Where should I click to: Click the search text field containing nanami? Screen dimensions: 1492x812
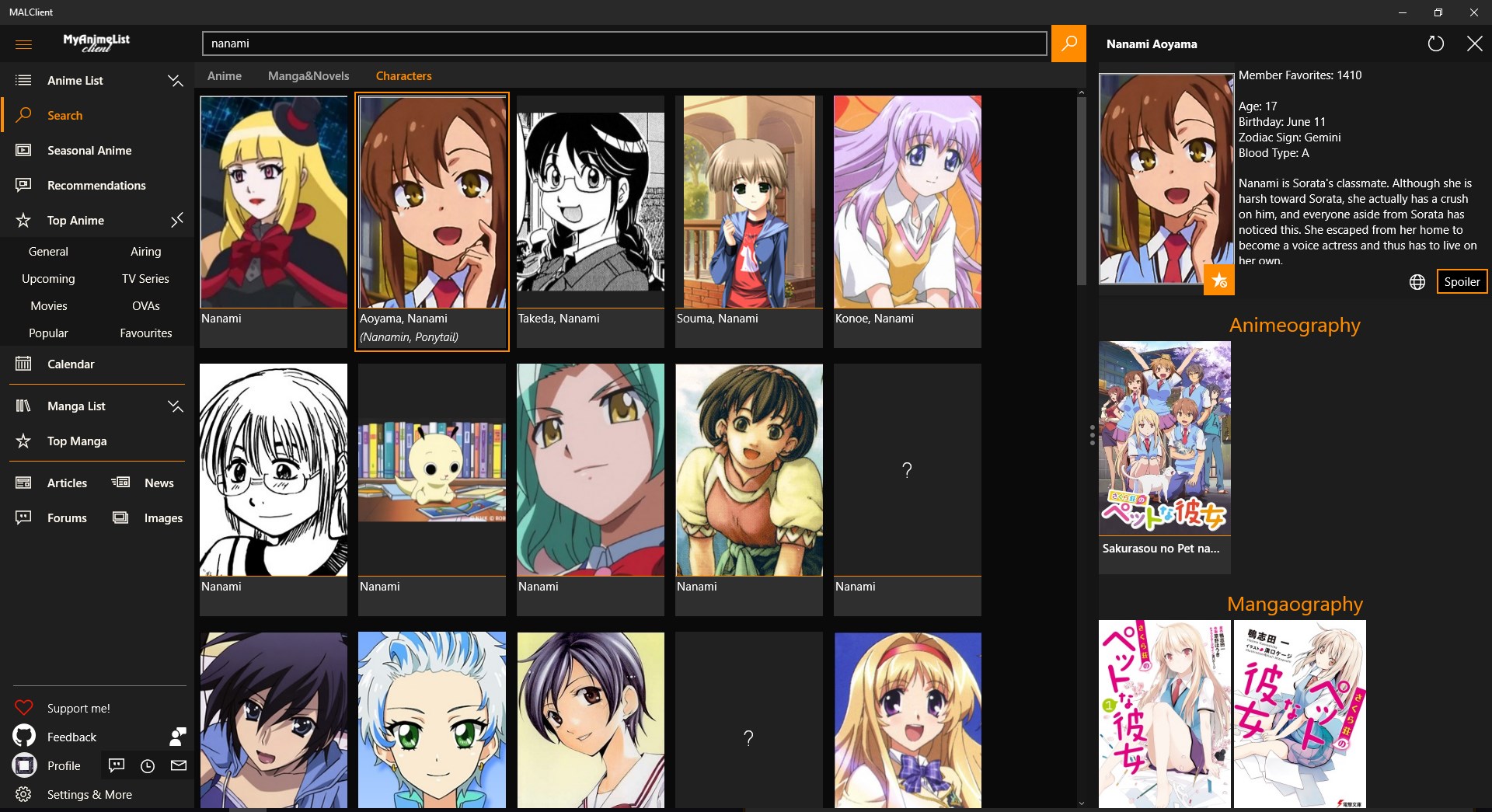625,44
